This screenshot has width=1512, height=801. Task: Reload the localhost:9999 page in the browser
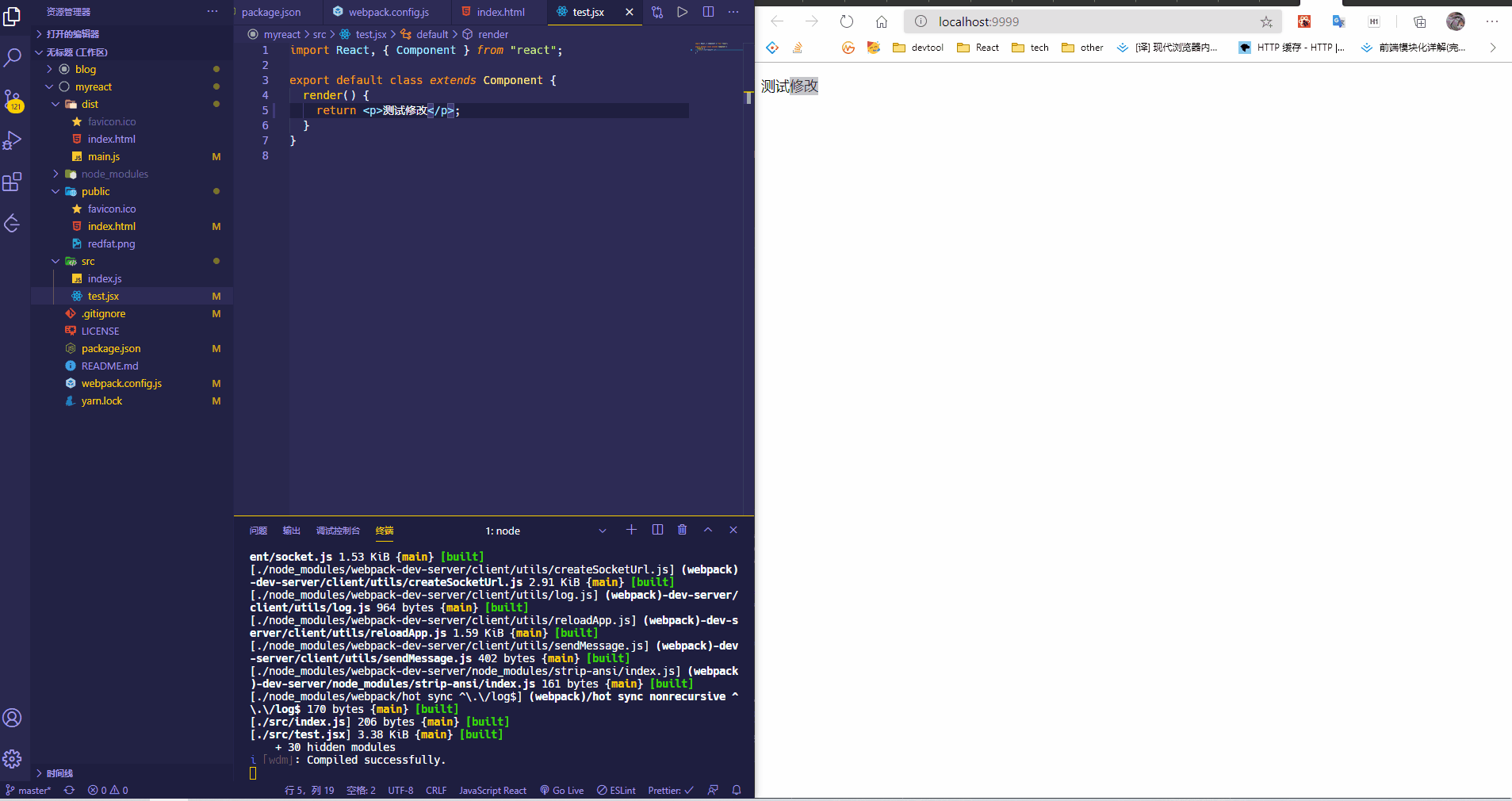pyautogui.click(x=847, y=21)
